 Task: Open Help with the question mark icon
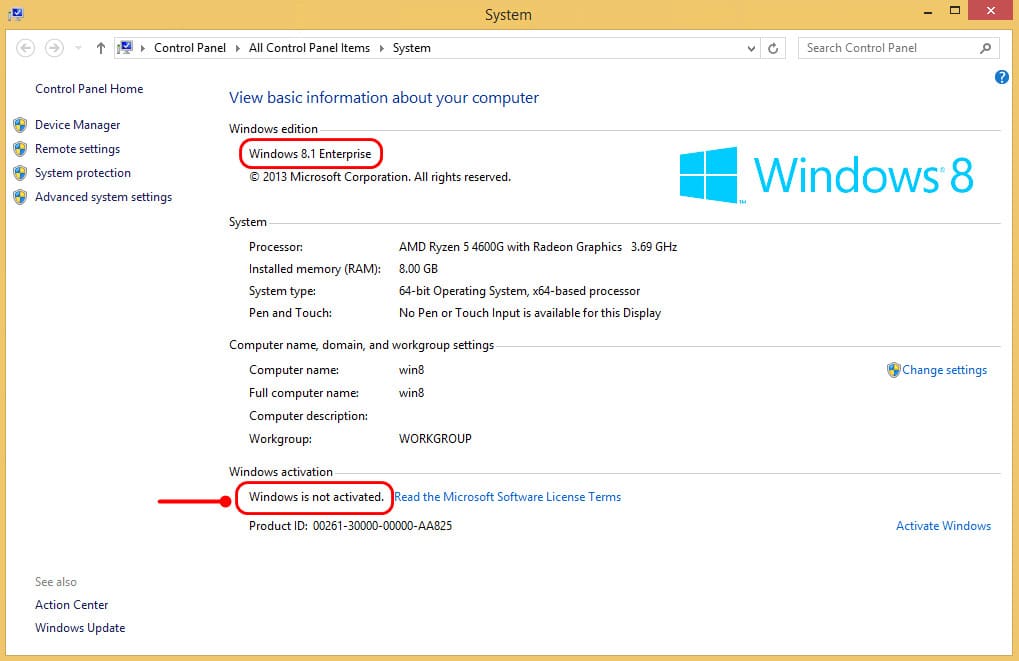click(1001, 77)
